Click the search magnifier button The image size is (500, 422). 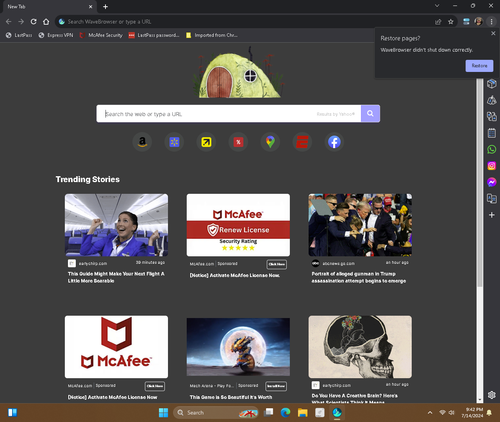point(370,114)
